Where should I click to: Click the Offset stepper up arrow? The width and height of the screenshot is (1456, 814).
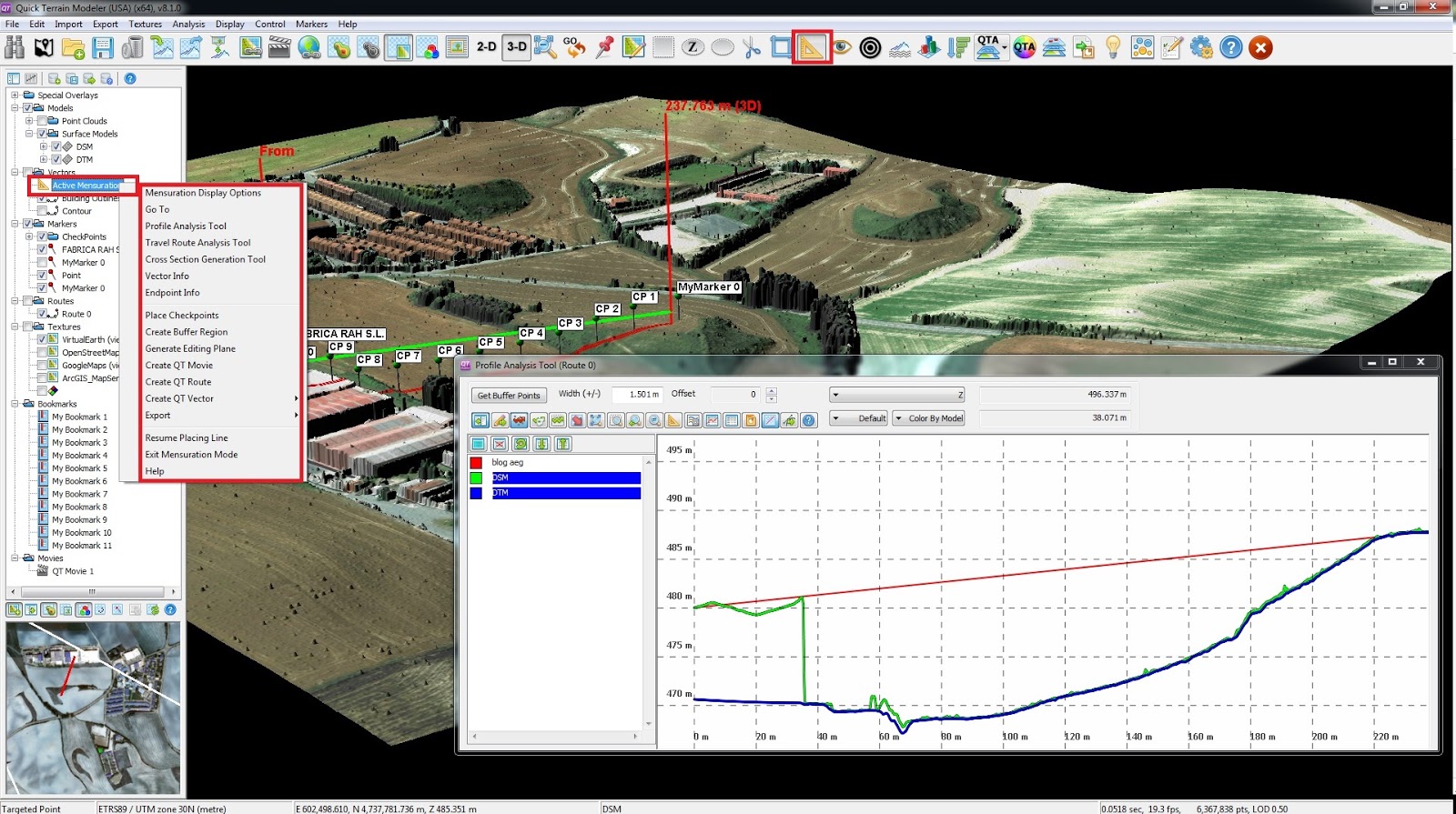click(772, 391)
